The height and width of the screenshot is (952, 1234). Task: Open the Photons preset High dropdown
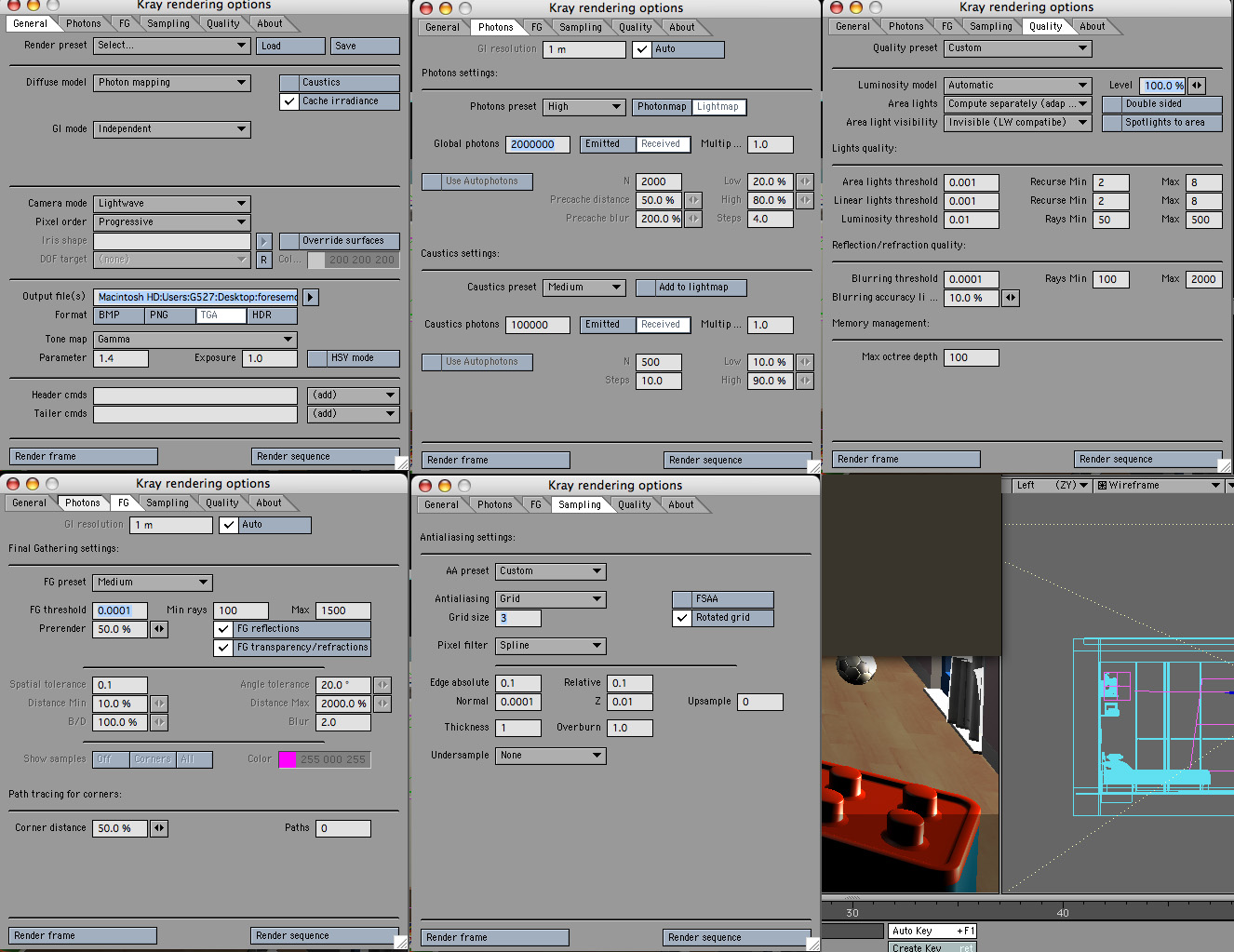[584, 107]
